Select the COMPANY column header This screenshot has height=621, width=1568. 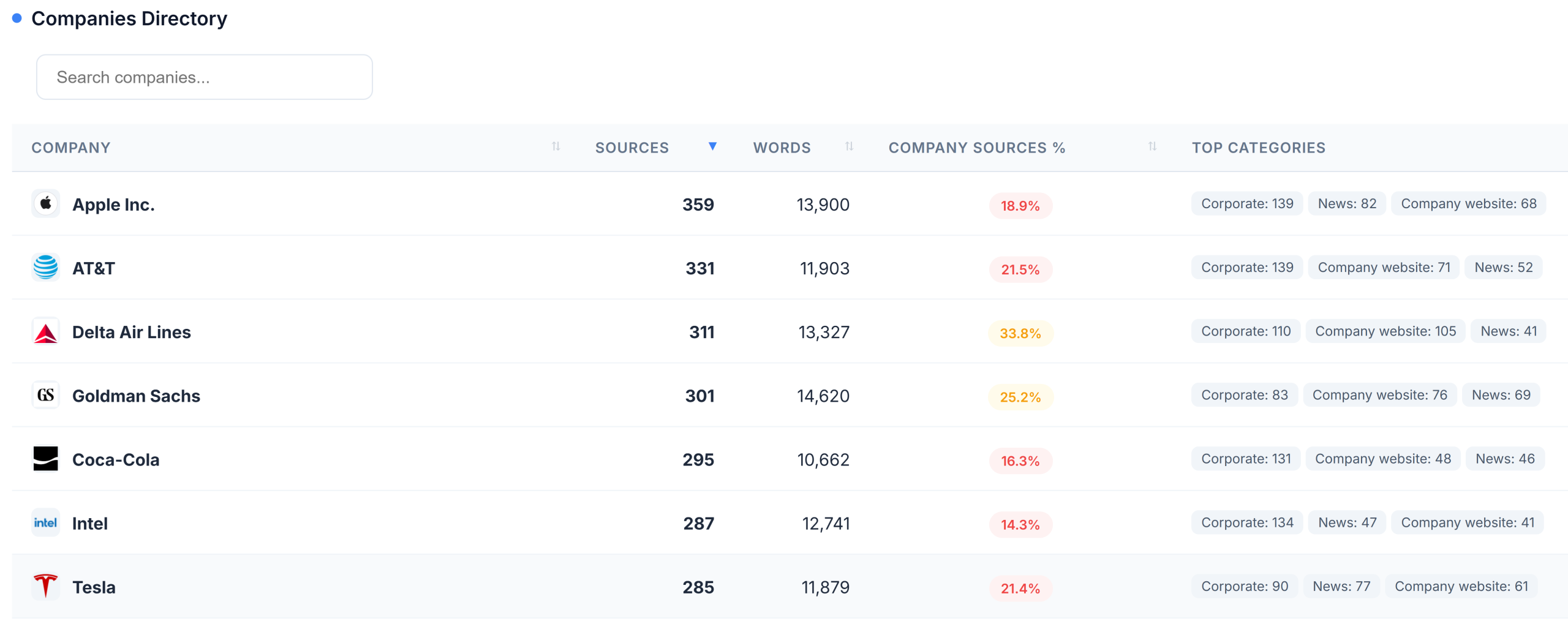click(x=71, y=147)
